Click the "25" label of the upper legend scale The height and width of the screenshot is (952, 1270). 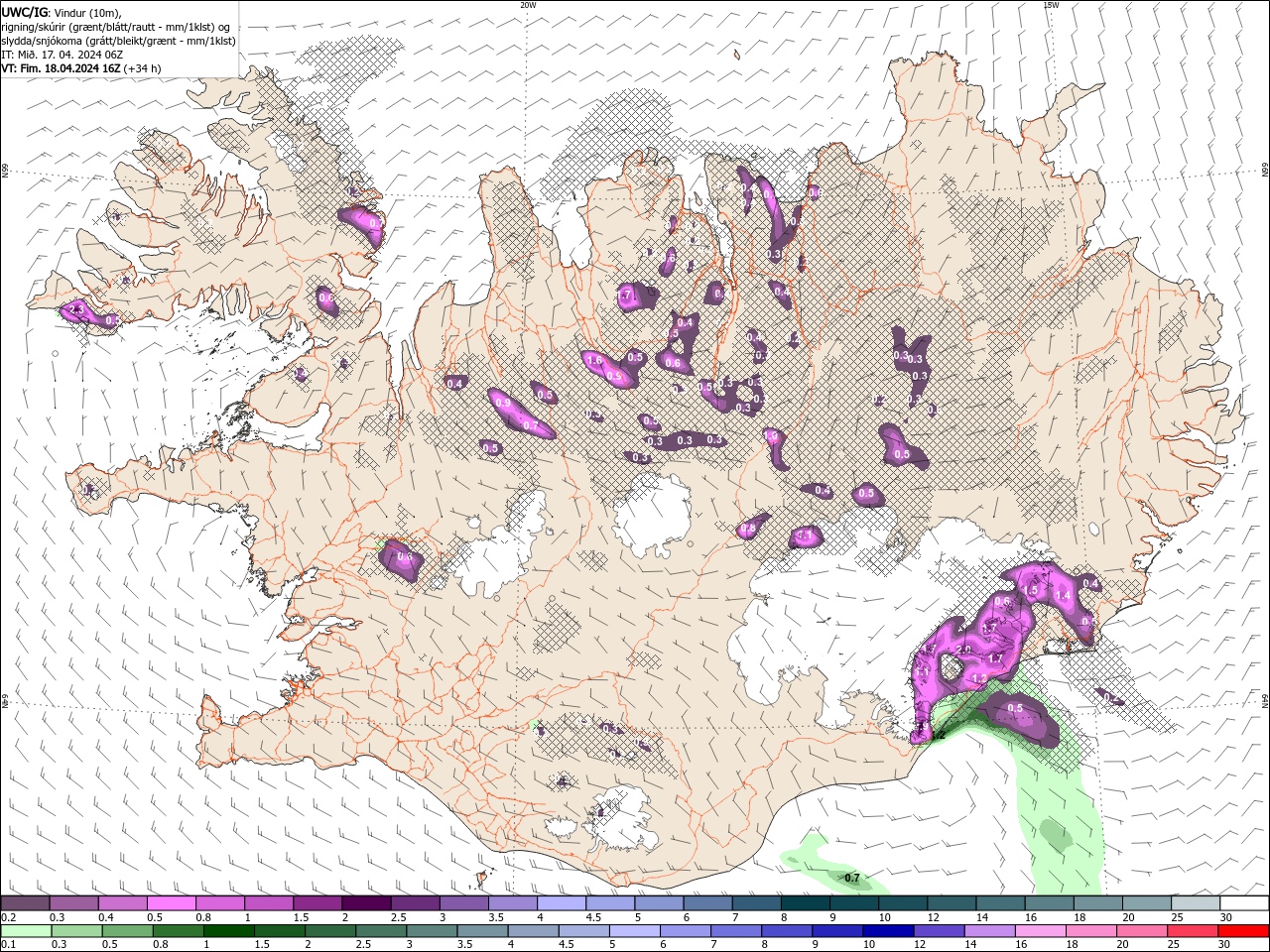coord(1178,917)
